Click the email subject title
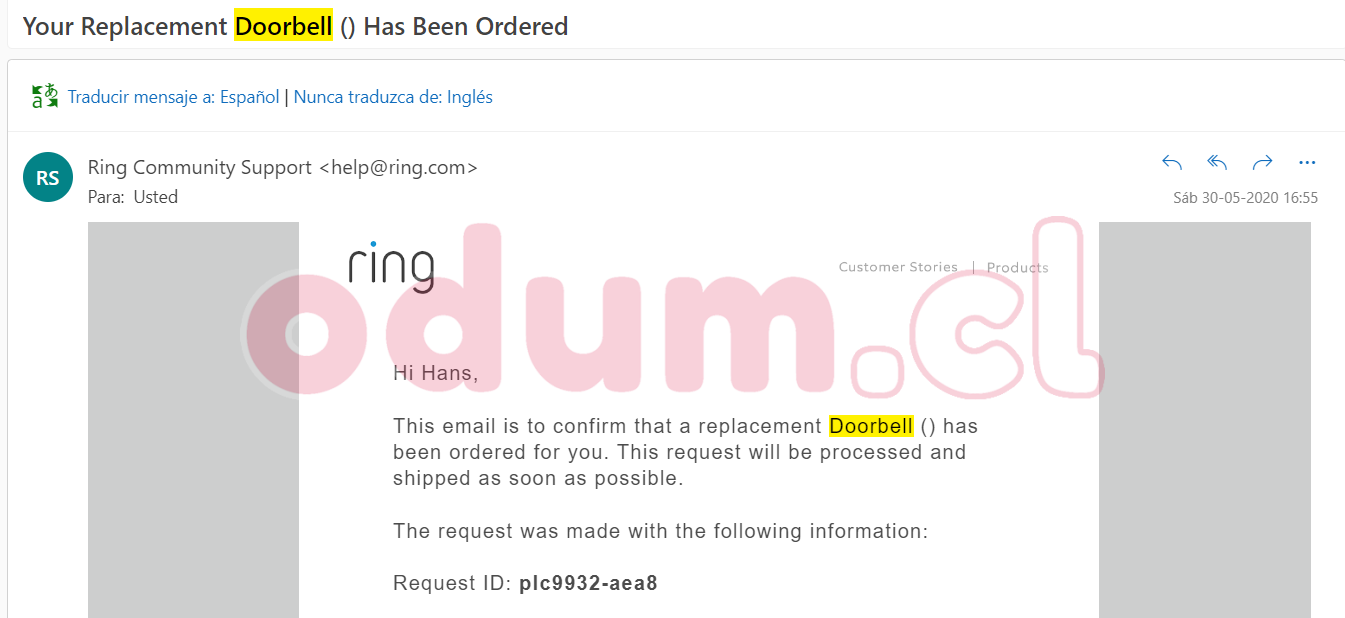The image size is (1345, 618). (x=295, y=26)
